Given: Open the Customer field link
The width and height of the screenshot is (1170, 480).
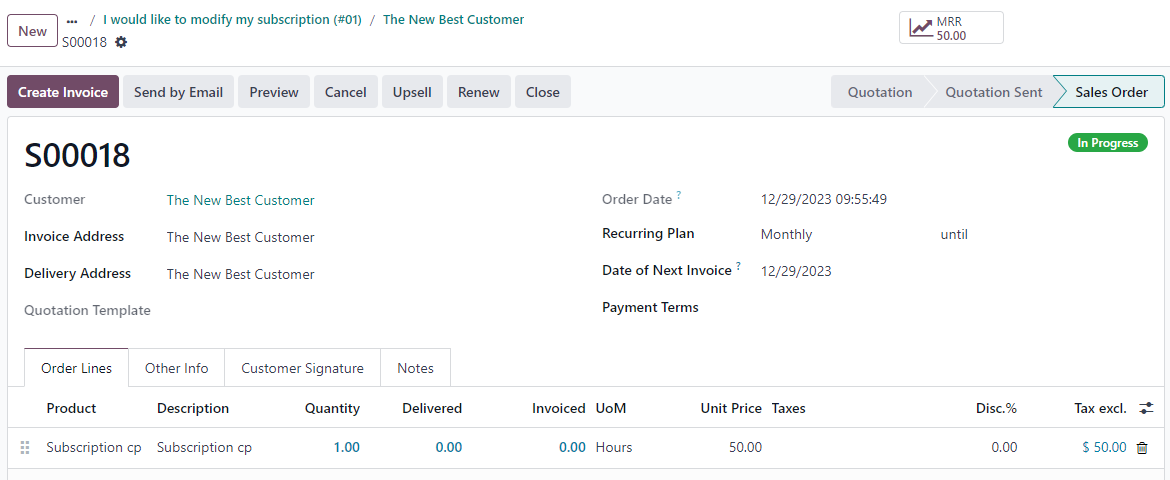Looking at the screenshot, I should point(240,200).
